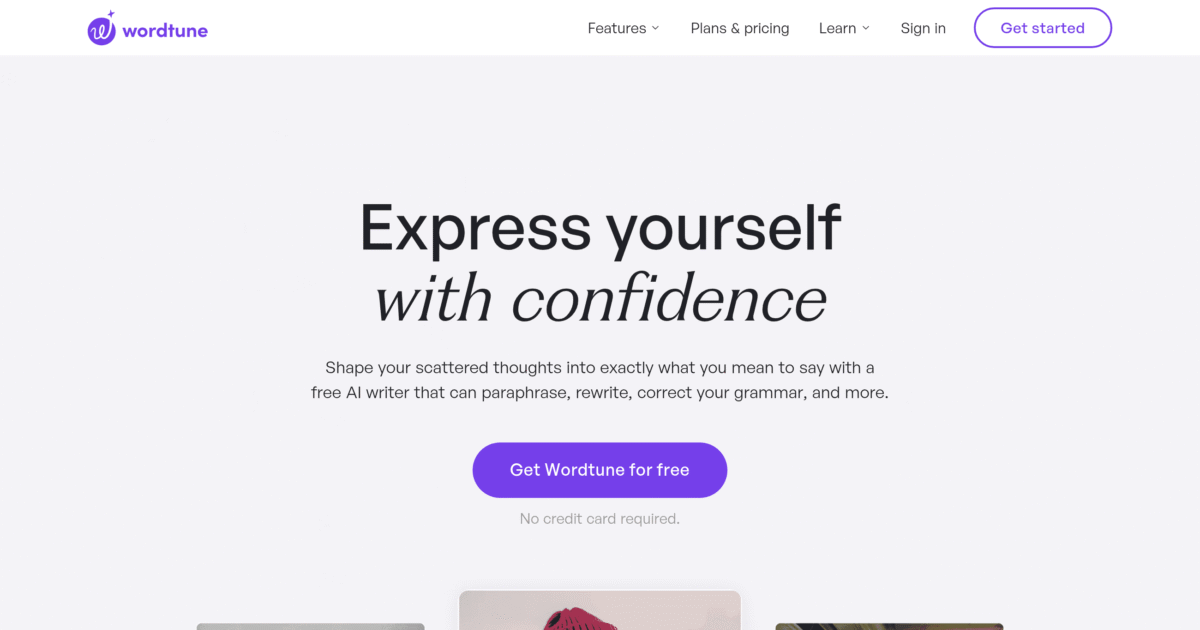Screen dimensions: 1200x630
Task: Click the wordtune wordmark text
Action: pos(165,30)
